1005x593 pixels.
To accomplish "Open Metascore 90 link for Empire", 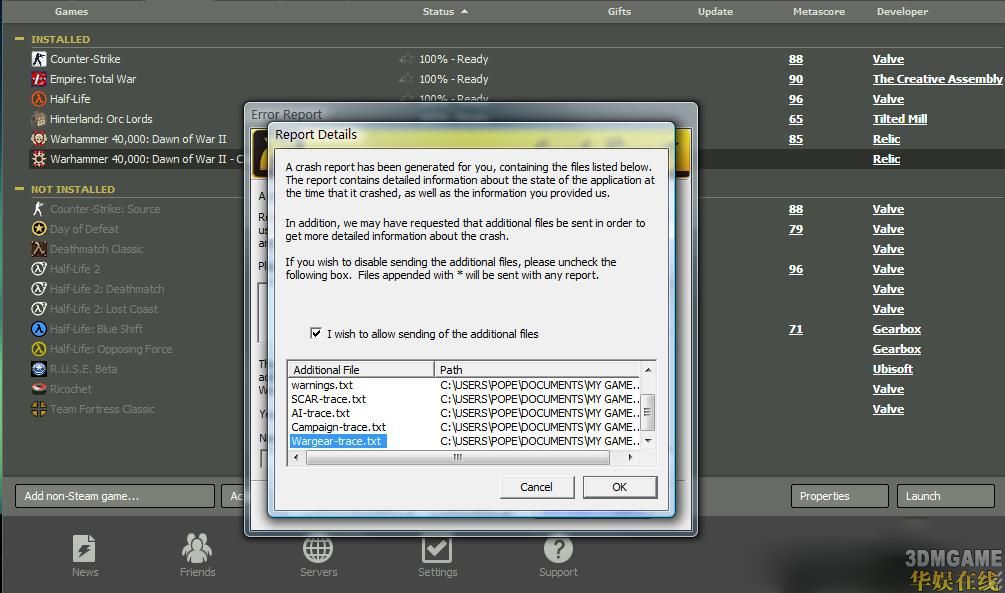I will pos(795,79).
